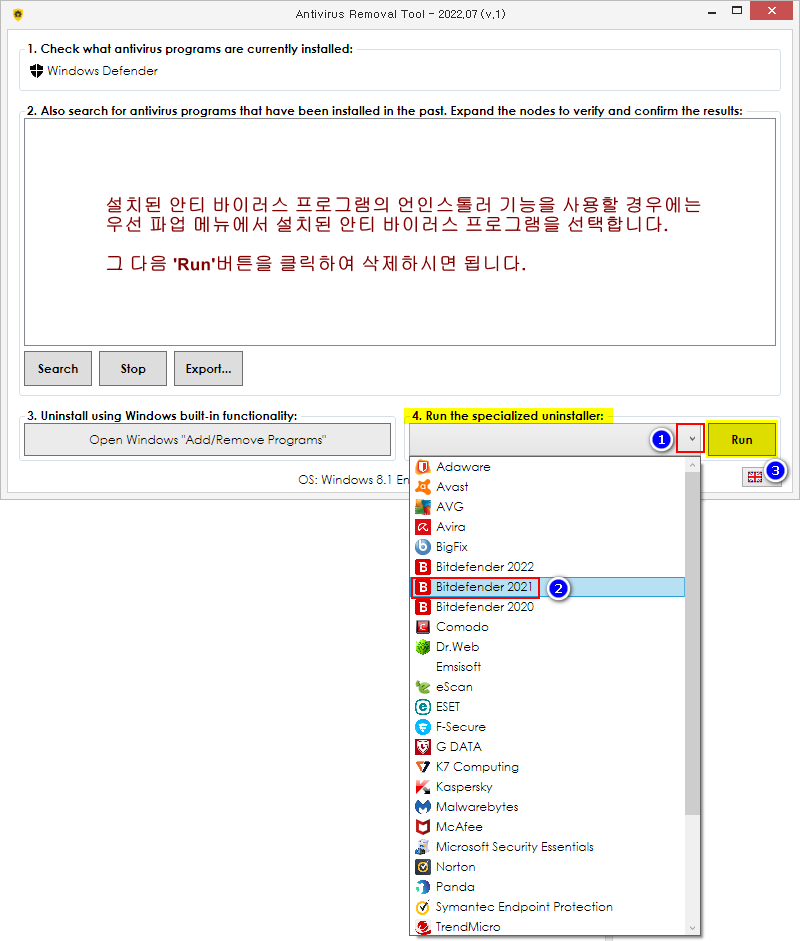800x941 pixels.
Task: Click the app logo in title bar
Action: [x=18, y=14]
